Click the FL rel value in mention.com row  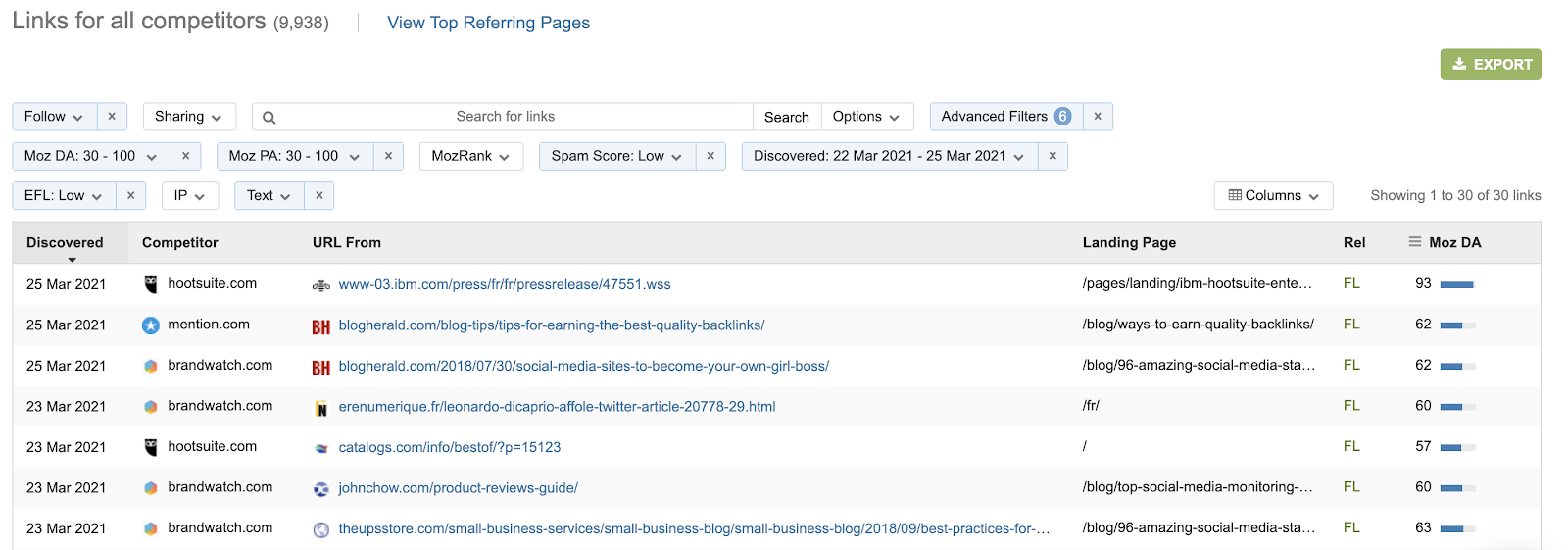(x=1351, y=325)
